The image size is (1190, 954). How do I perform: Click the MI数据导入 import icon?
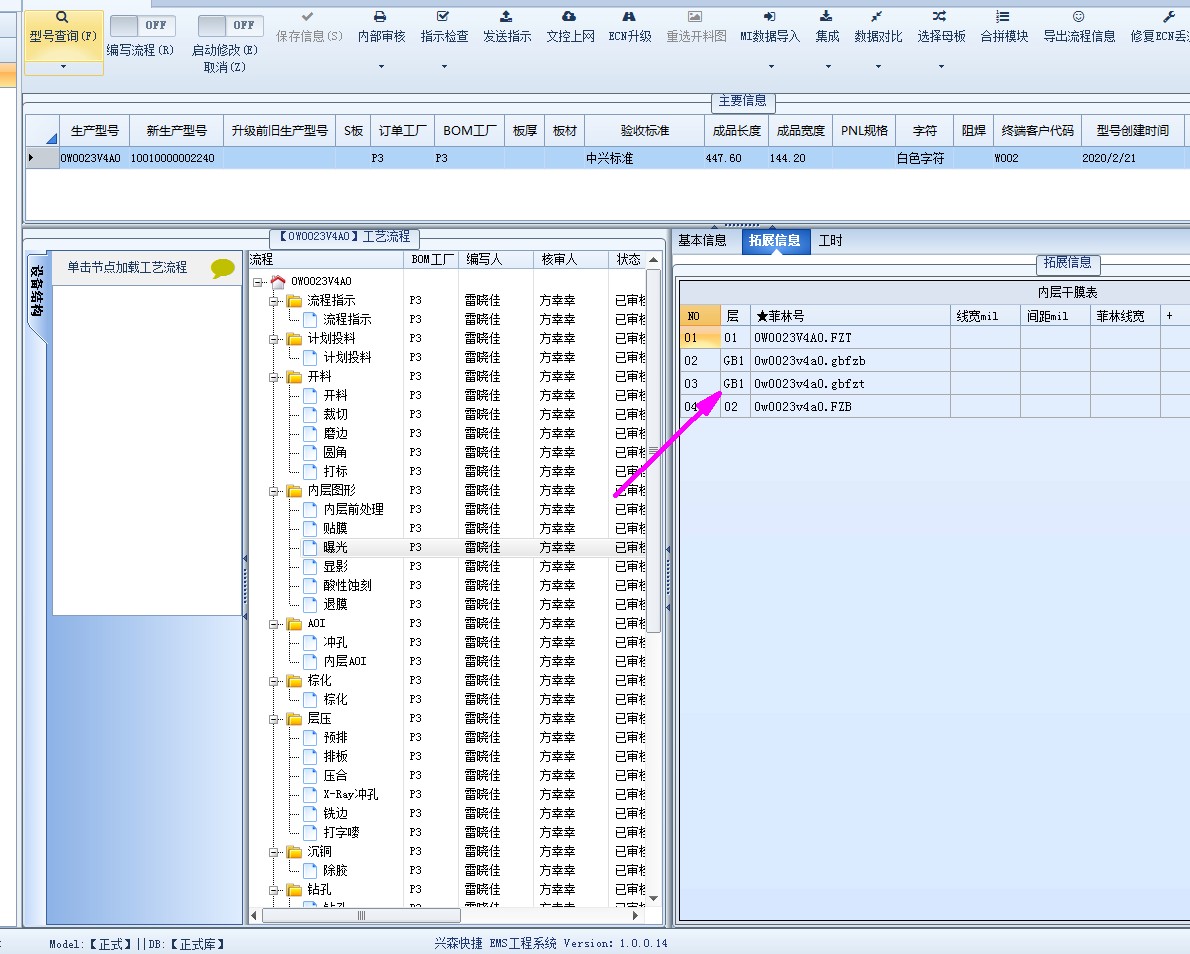click(770, 17)
